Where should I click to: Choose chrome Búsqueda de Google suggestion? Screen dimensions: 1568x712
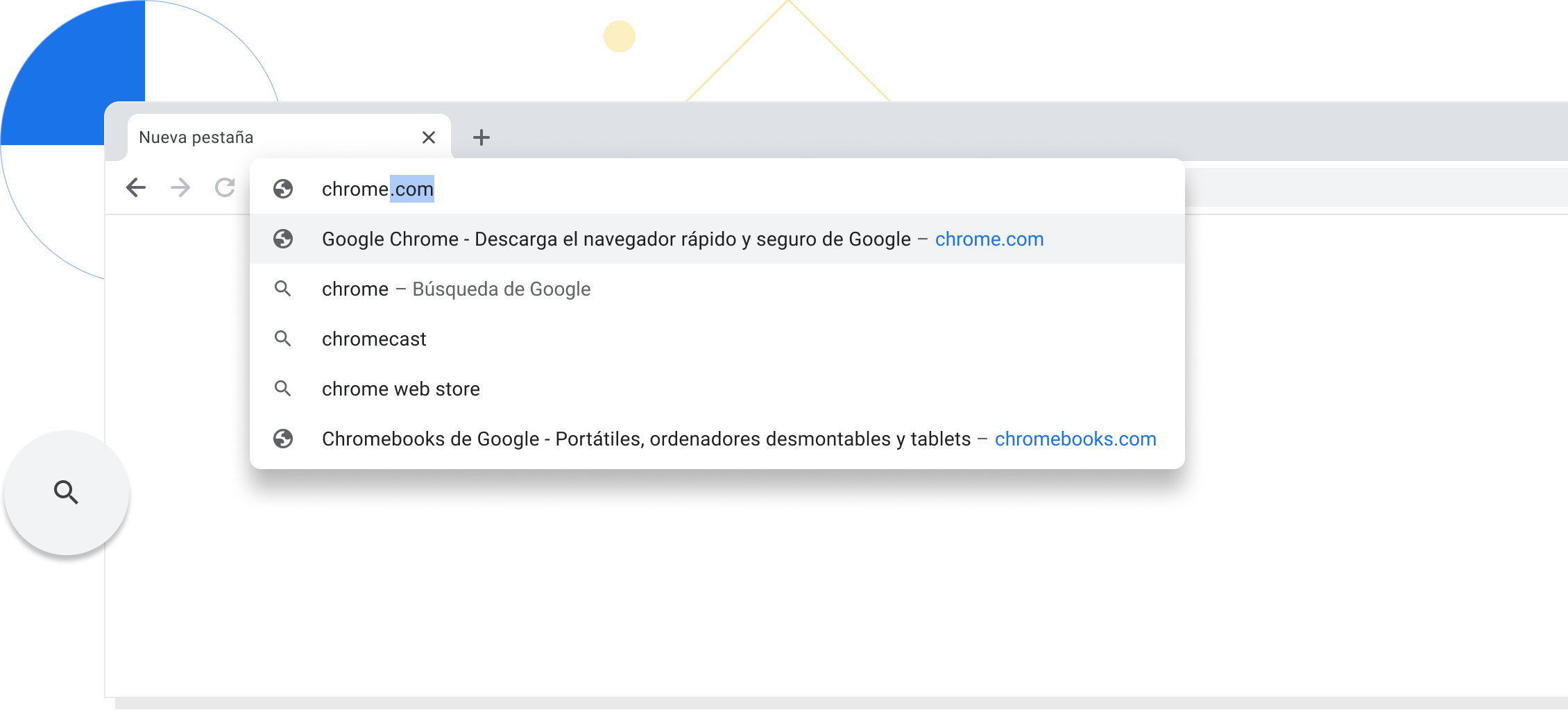click(x=456, y=289)
